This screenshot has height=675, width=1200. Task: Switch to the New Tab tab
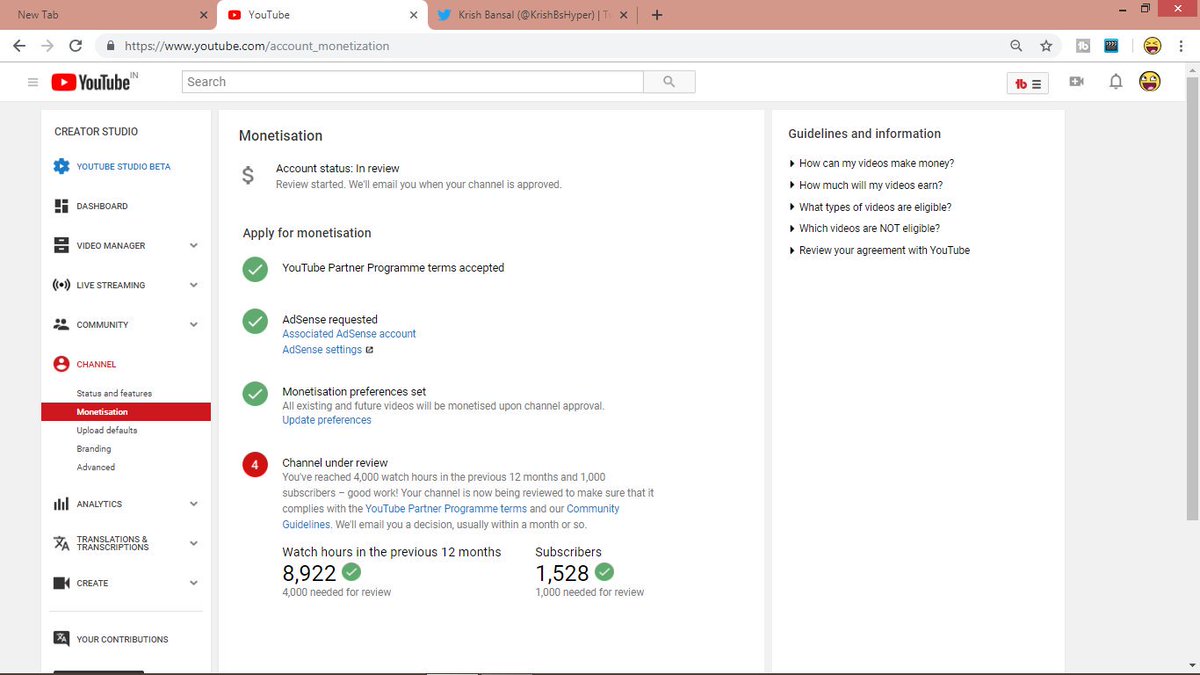(x=108, y=15)
